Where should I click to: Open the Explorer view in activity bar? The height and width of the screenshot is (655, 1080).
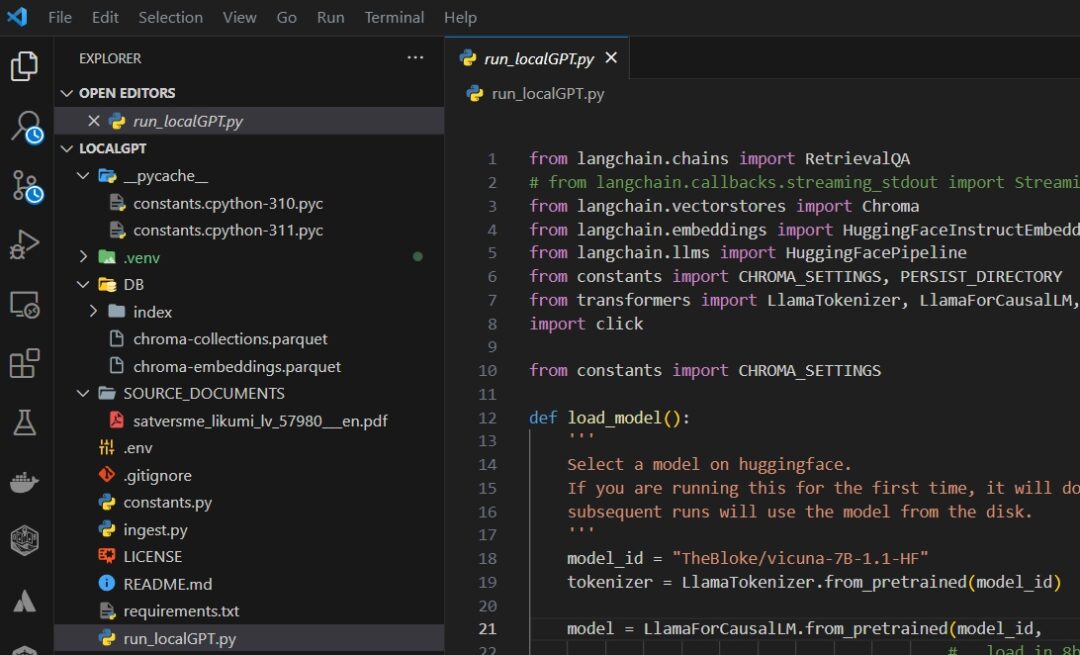pos(25,66)
